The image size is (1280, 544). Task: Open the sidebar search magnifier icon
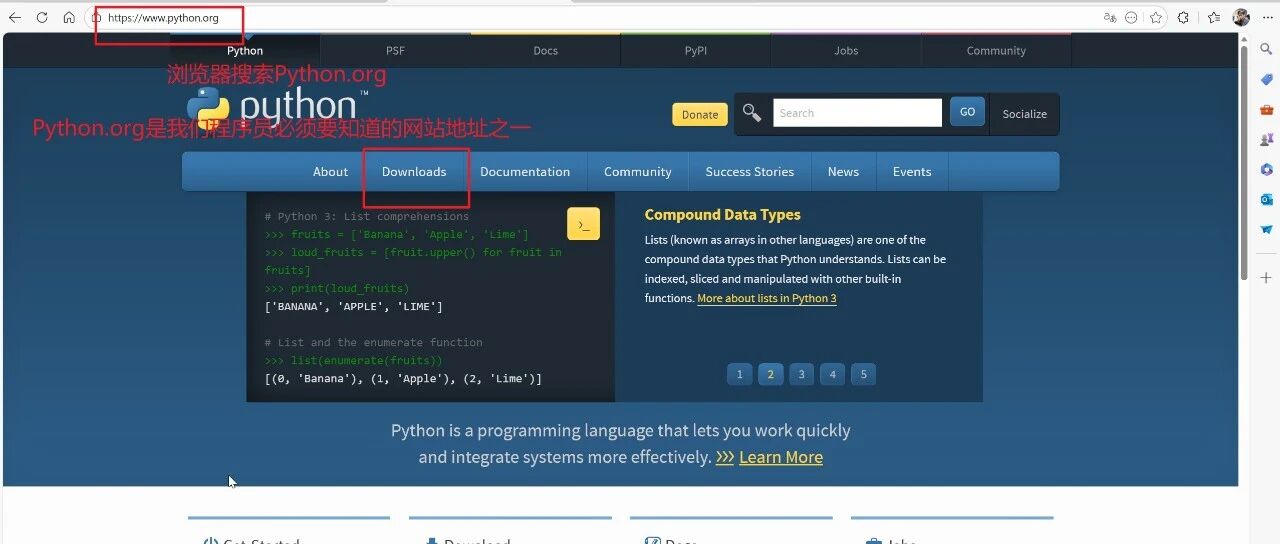[x=1266, y=49]
